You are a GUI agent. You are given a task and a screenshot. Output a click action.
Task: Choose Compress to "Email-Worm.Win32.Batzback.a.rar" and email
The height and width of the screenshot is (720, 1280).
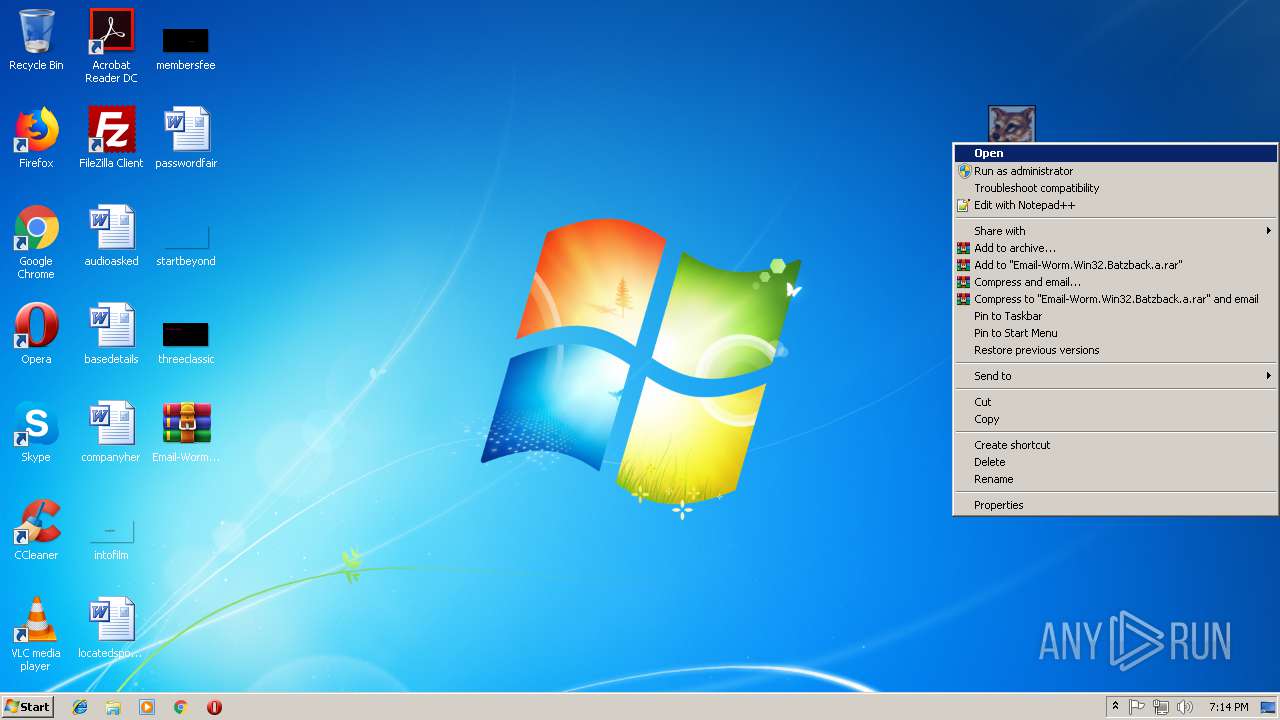pyautogui.click(x=1115, y=299)
